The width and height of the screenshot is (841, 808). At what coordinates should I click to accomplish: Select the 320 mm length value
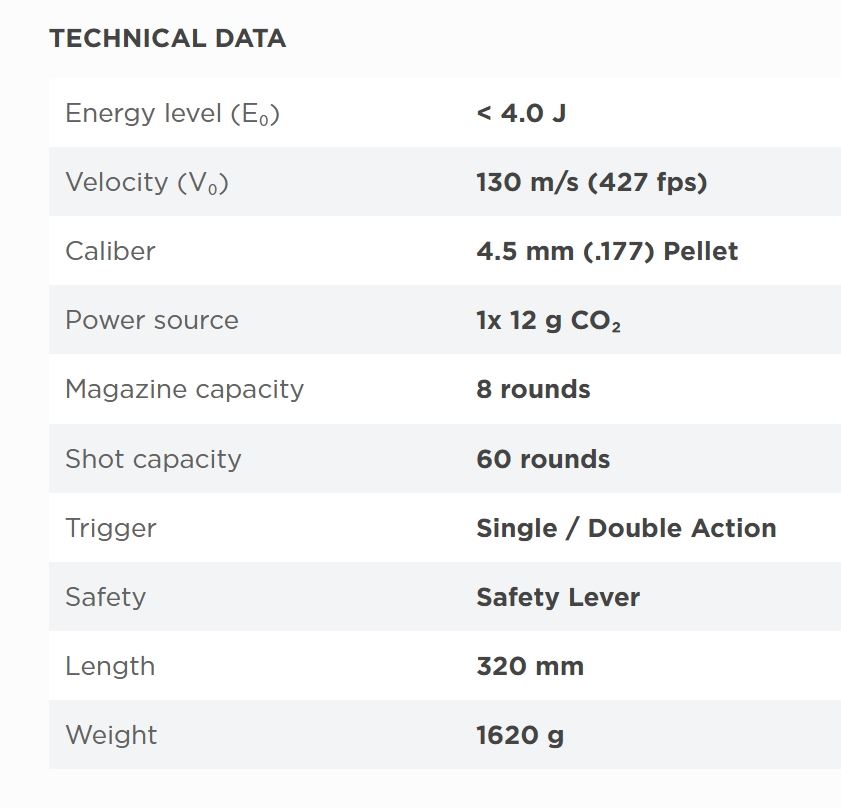(x=530, y=666)
